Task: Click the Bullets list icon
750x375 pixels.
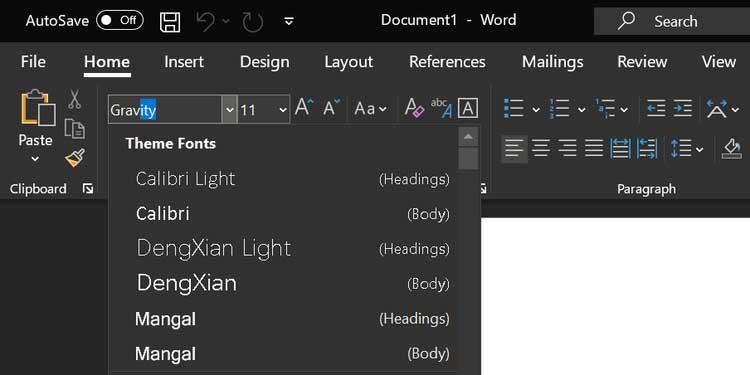Action: coord(514,109)
